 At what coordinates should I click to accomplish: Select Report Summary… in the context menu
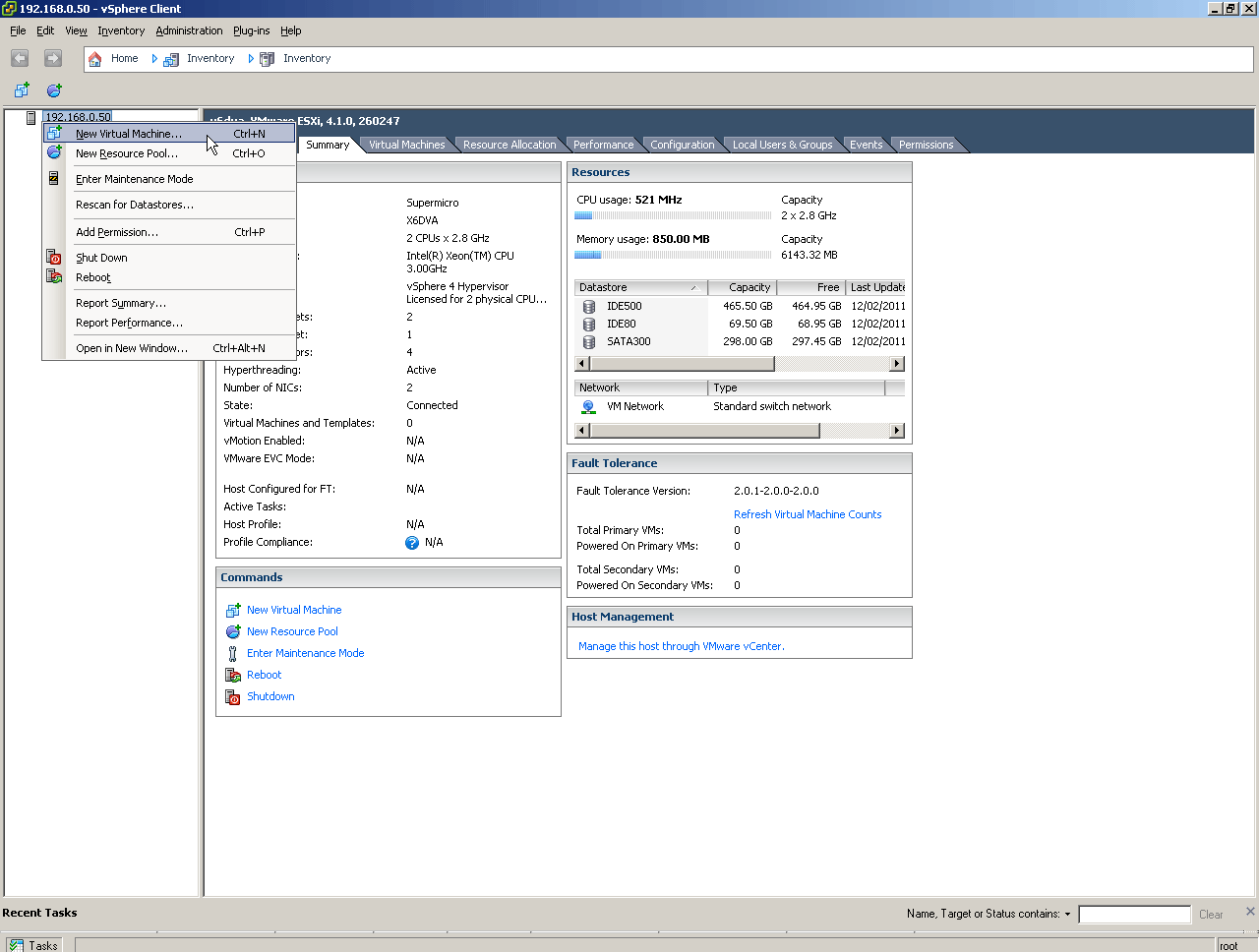pos(169,303)
